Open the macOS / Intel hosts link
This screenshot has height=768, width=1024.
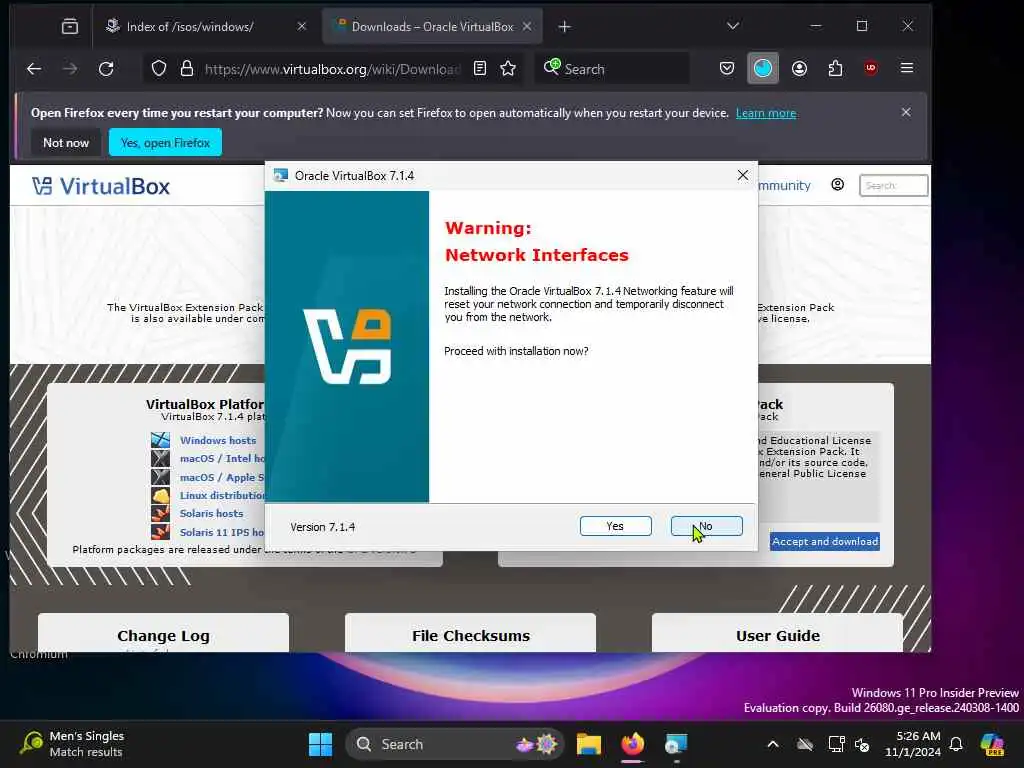point(223,458)
